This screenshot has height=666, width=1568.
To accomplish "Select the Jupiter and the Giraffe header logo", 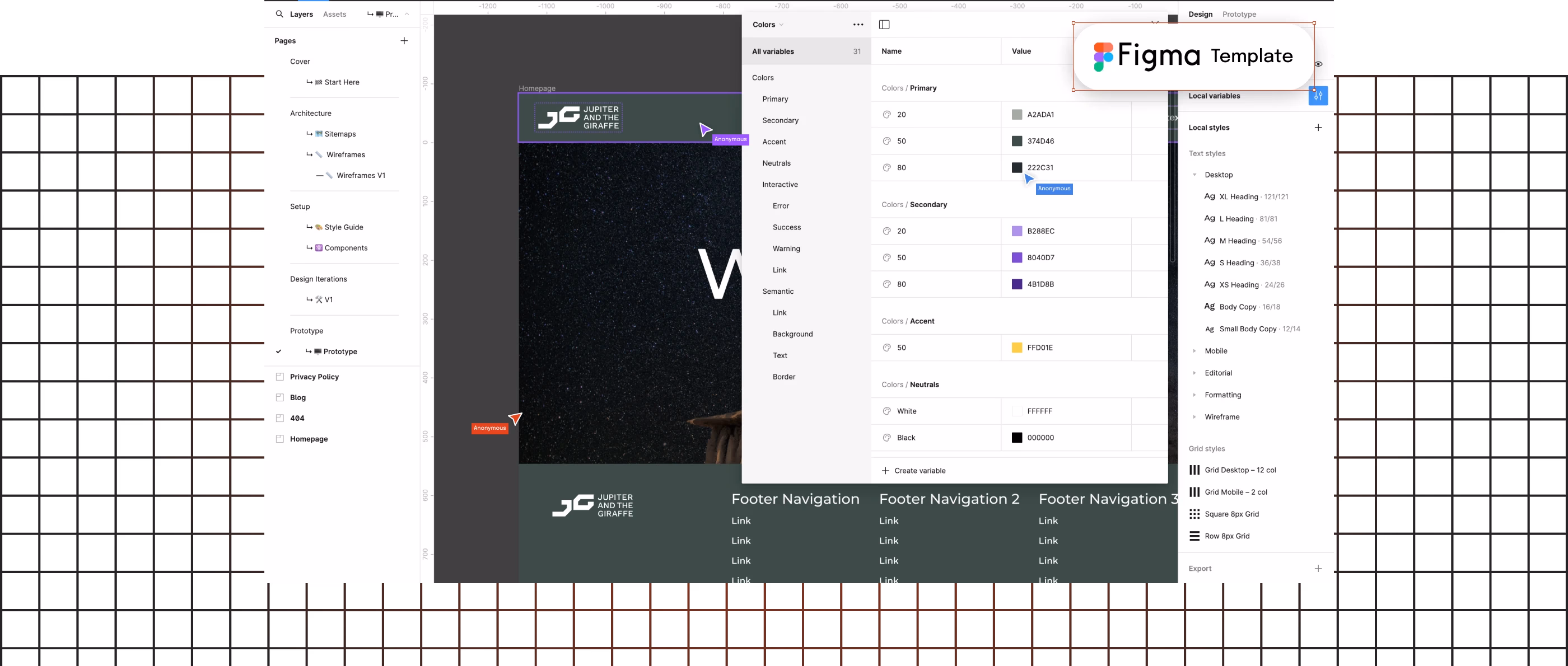I will tap(578, 118).
